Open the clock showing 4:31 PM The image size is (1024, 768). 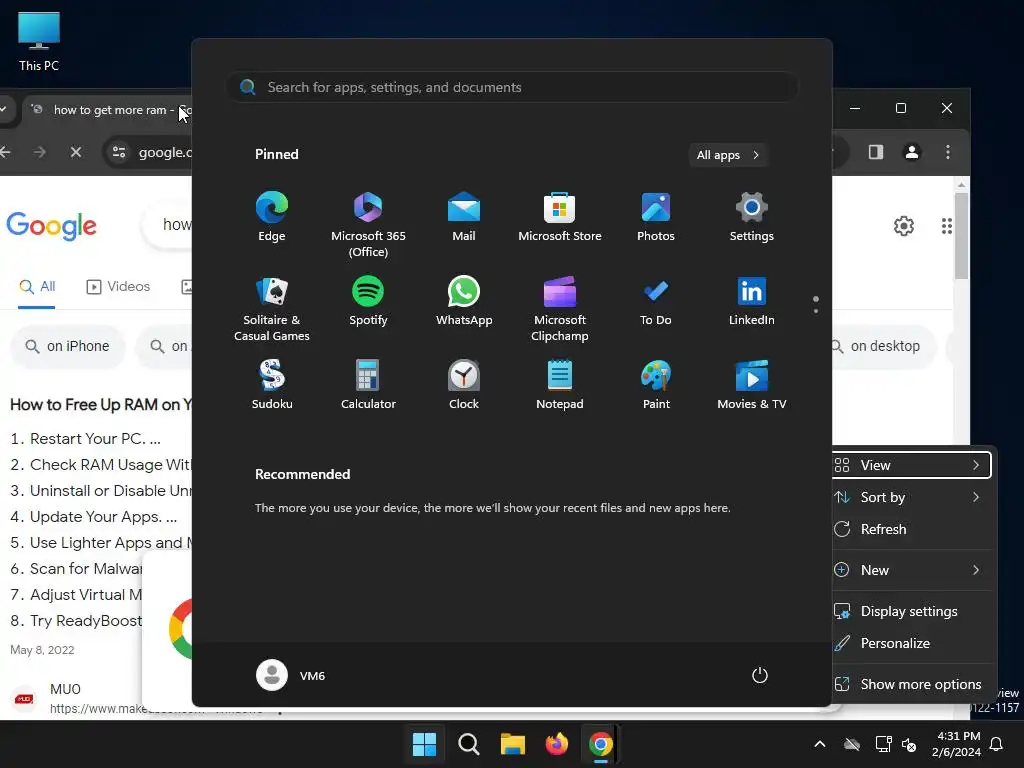coord(956,744)
